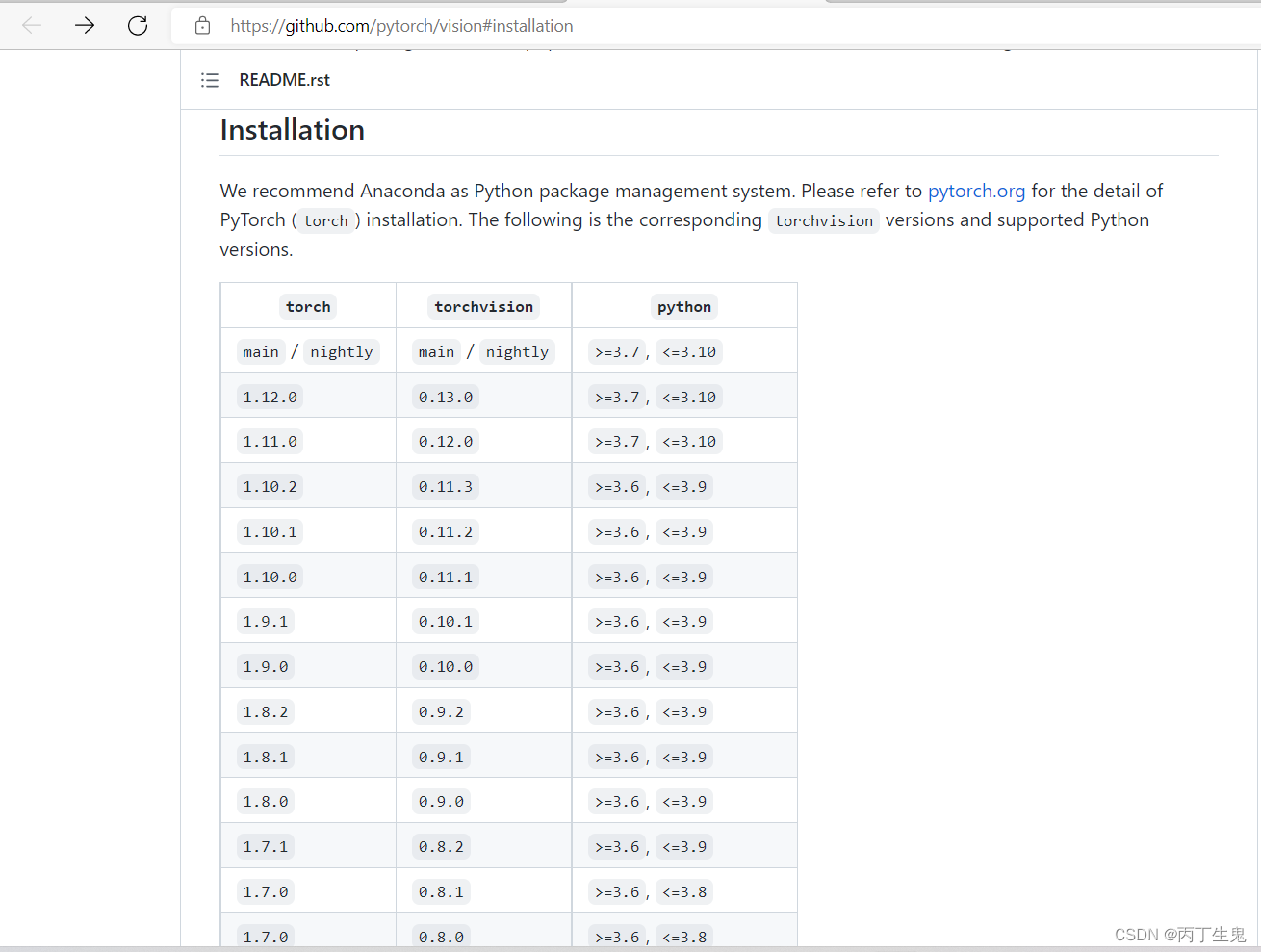Click python '<=3.9' in the 1.8.0 row
Image resolution: width=1261 pixels, height=952 pixels.
coord(684,802)
